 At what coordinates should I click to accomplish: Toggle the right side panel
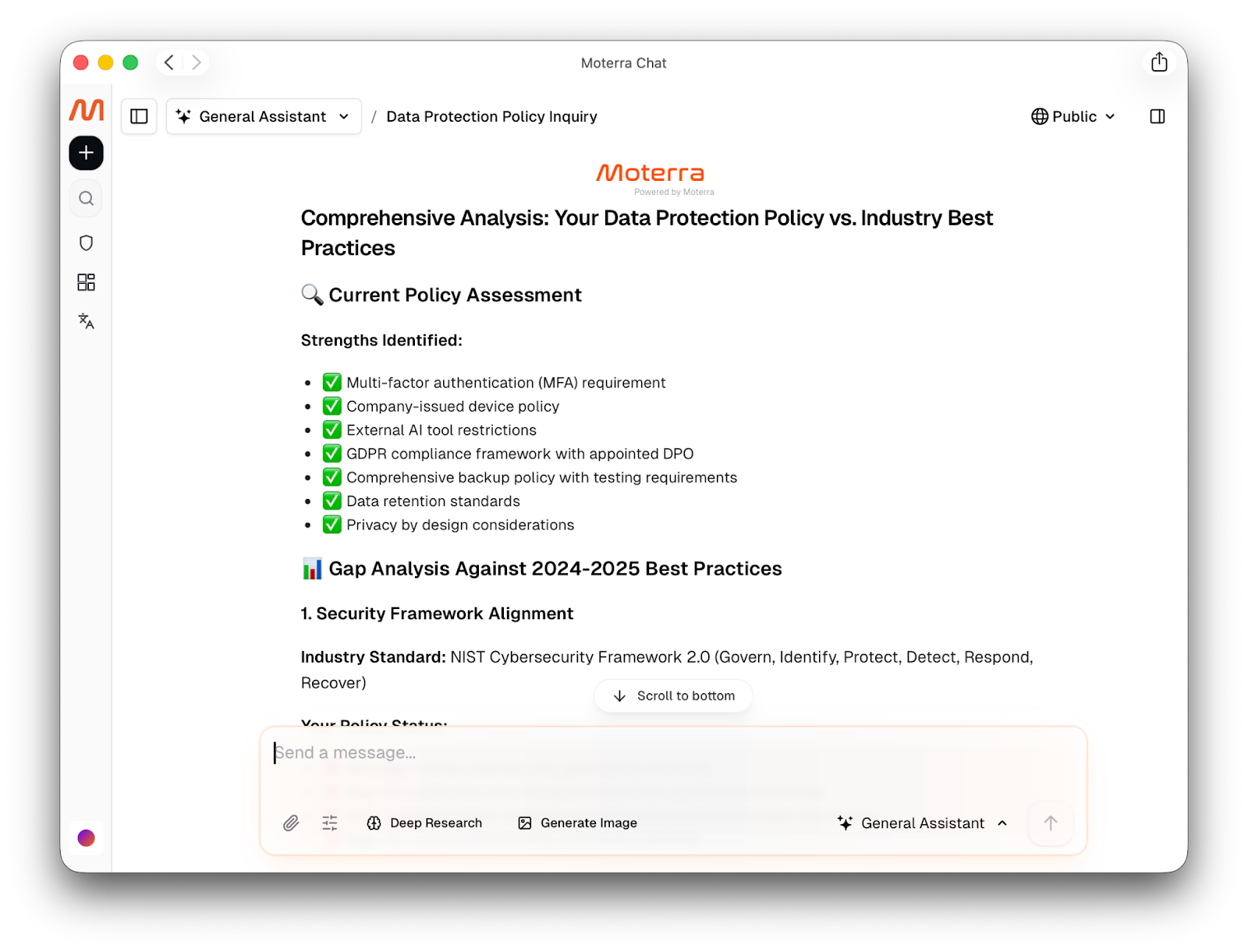pyautogui.click(x=1158, y=116)
